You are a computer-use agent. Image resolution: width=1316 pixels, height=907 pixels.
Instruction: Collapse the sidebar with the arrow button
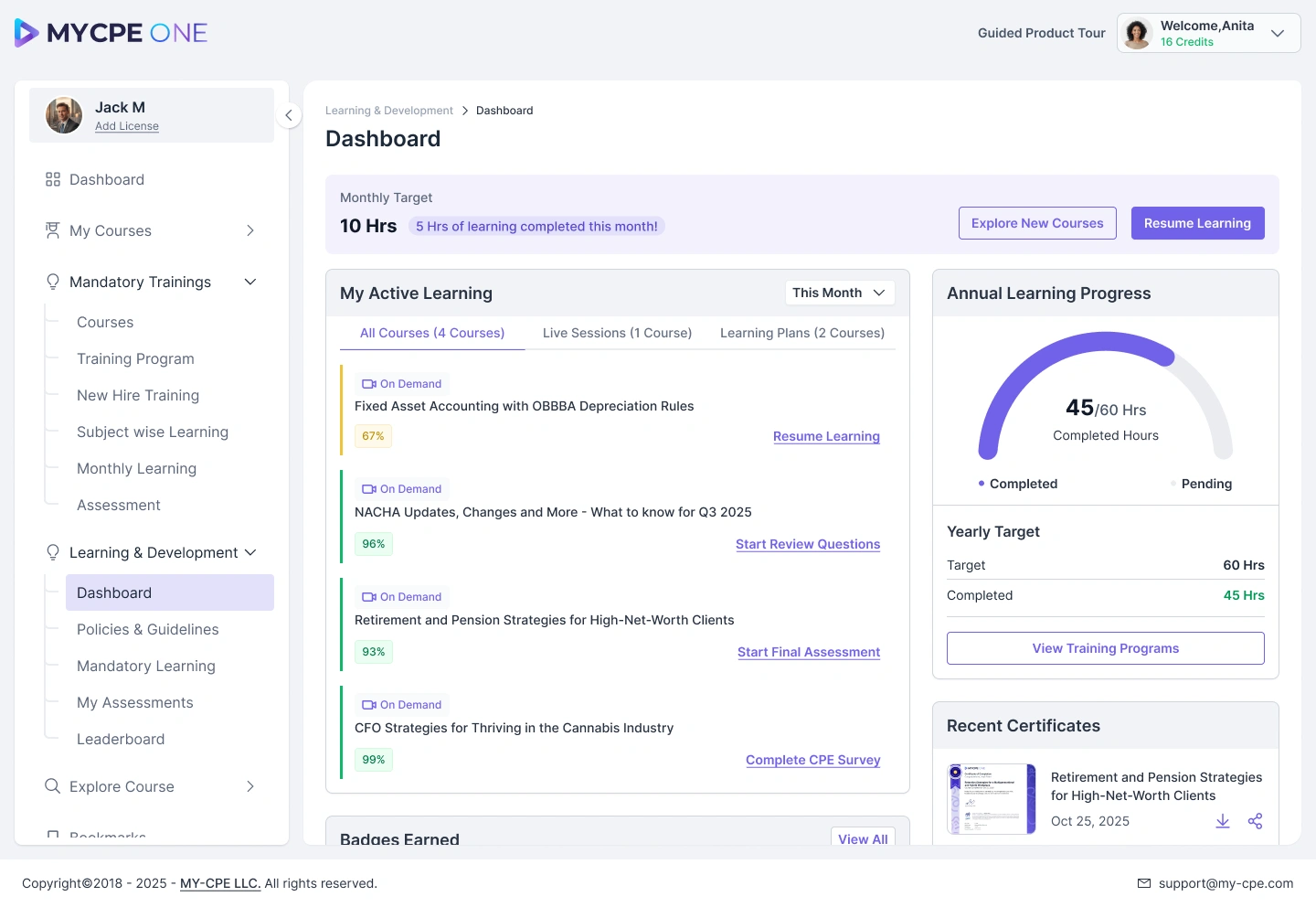[289, 115]
